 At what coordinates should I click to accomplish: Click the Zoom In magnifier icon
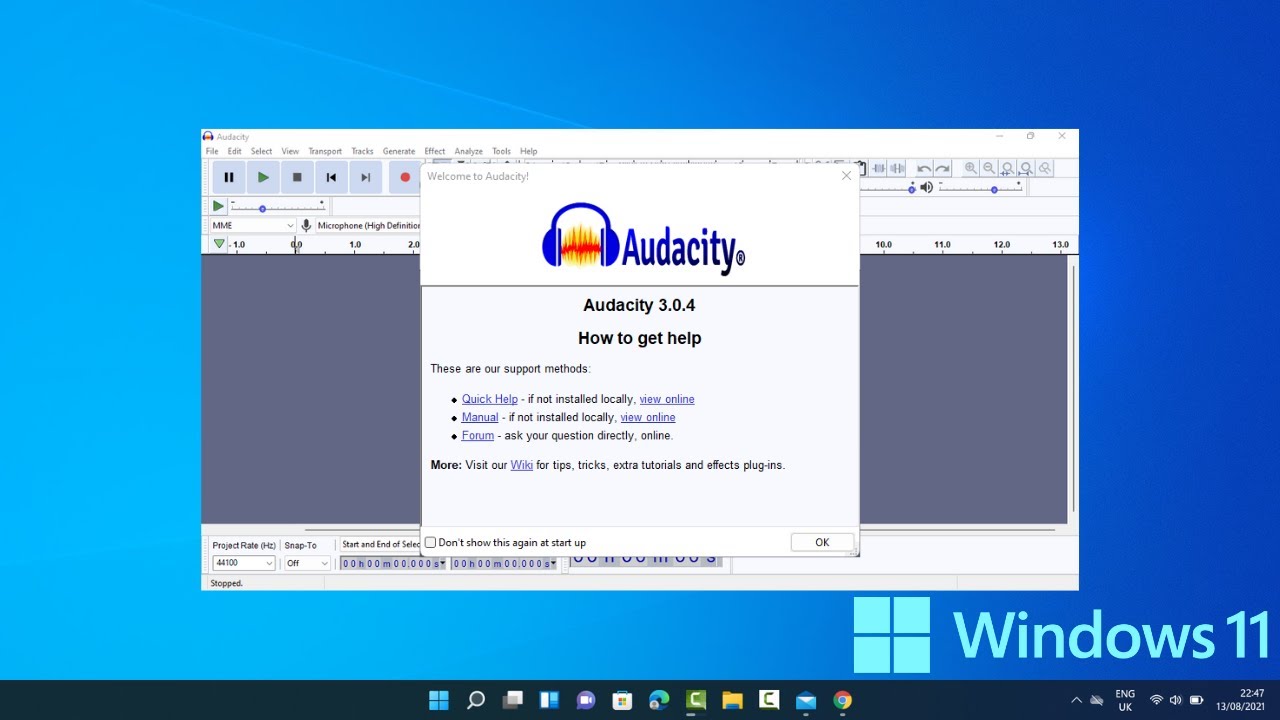(970, 169)
